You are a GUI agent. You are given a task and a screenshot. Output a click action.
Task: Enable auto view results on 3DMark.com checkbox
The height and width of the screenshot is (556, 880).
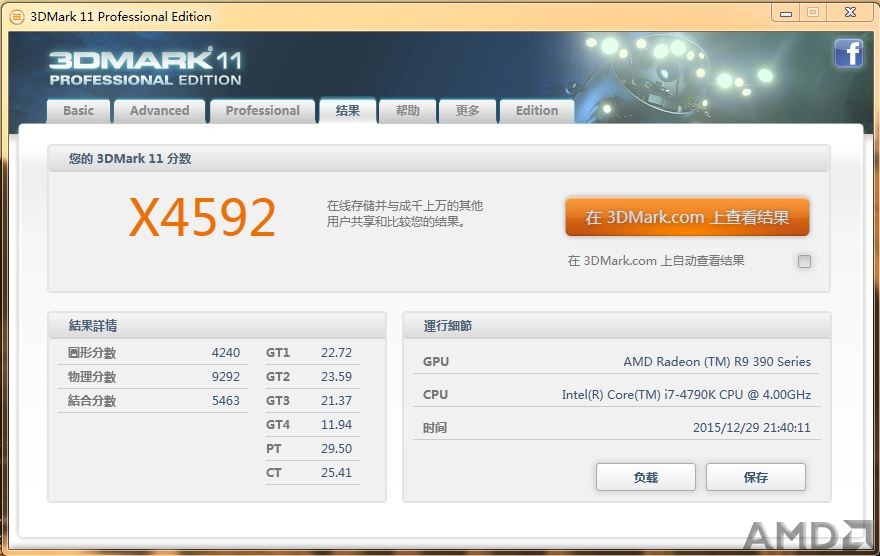coord(804,261)
